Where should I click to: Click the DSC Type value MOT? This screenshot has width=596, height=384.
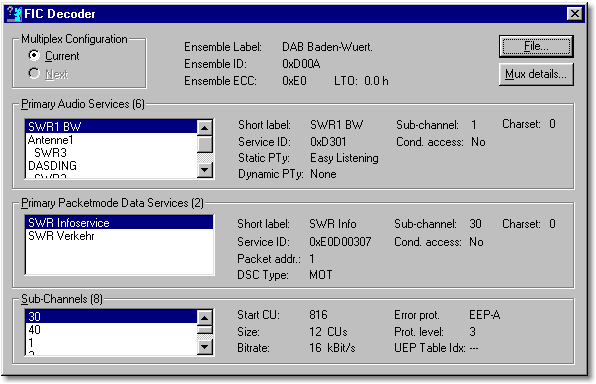[321, 275]
